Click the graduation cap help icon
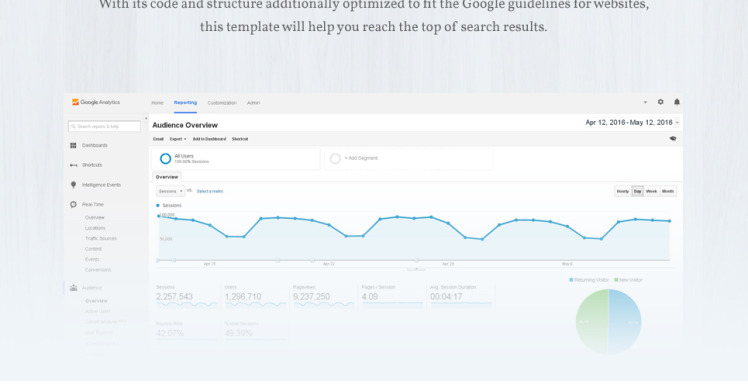This screenshot has height=388, width=748. (x=673, y=139)
